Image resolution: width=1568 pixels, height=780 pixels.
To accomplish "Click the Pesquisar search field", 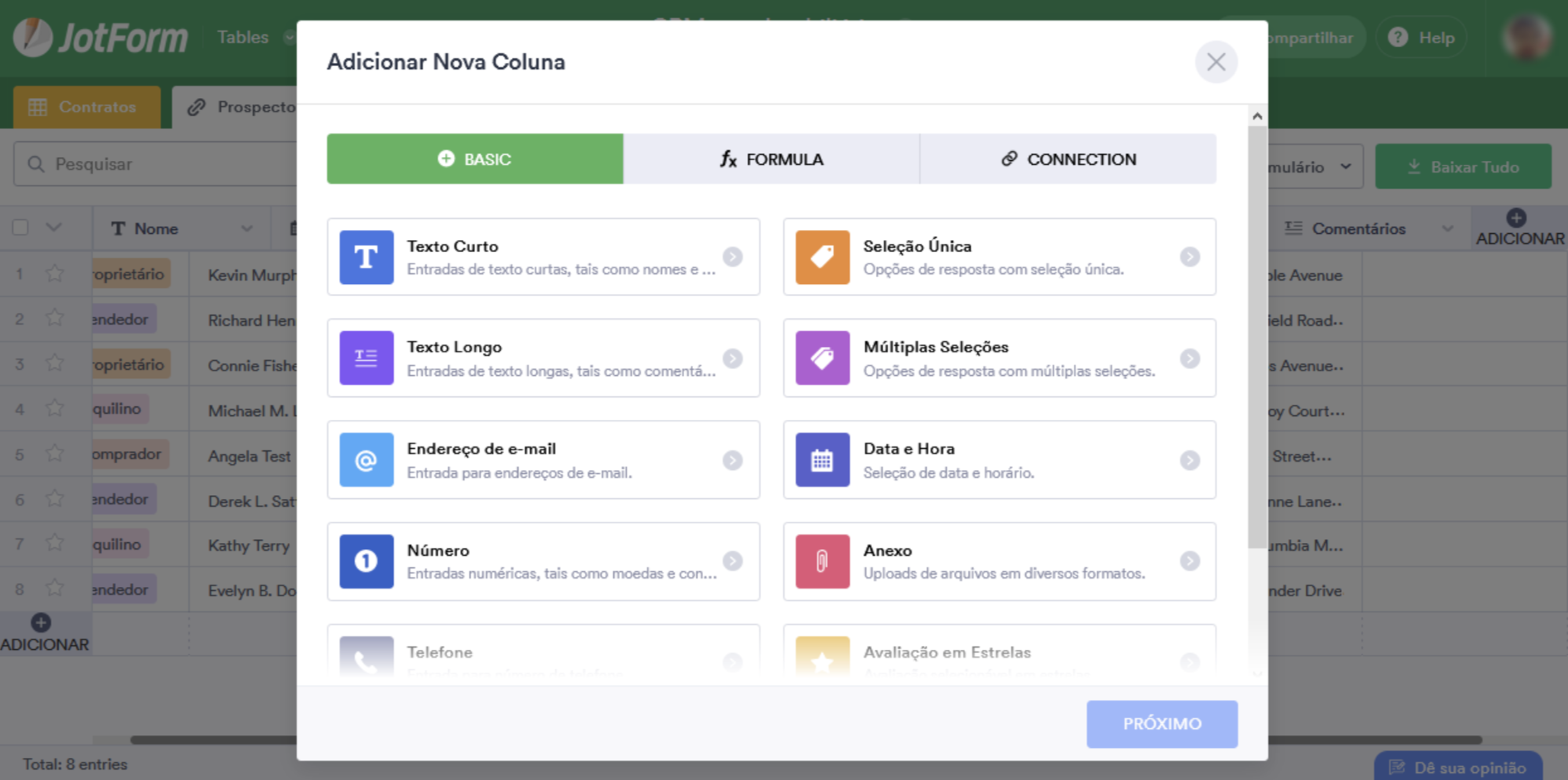I will click(157, 164).
